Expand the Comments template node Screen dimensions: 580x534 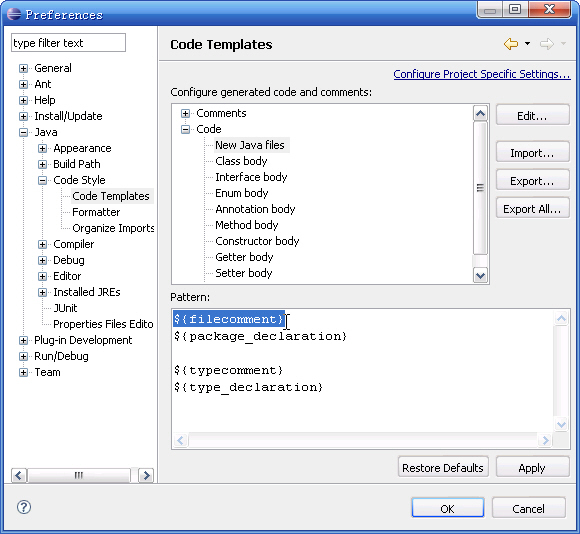coord(185,114)
